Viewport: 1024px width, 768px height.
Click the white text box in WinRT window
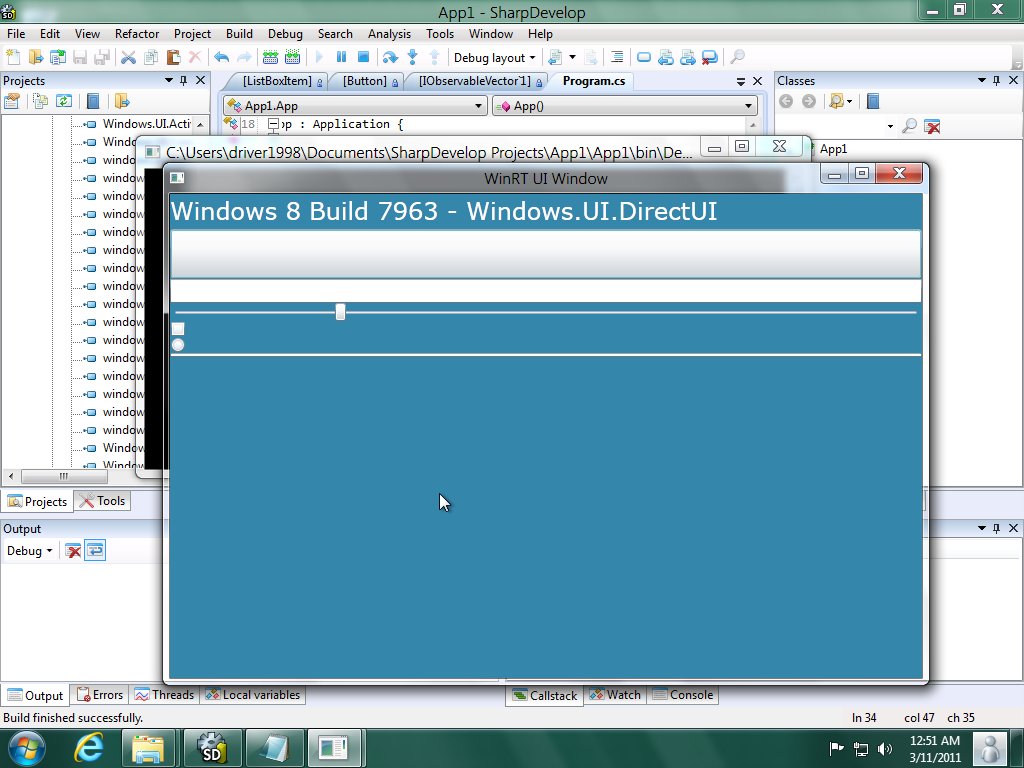[x=546, y=291]
